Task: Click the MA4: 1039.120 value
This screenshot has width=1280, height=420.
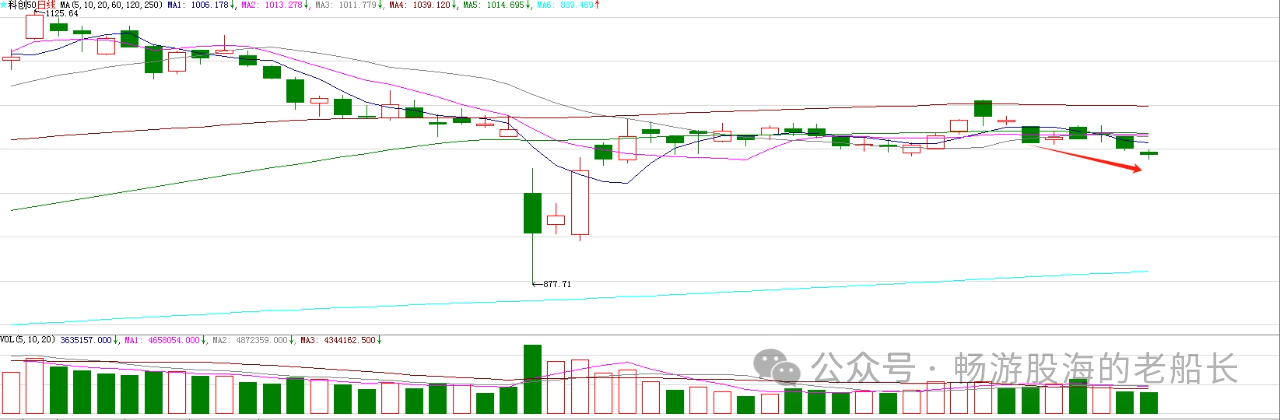Action: click(x=421, y=5)
